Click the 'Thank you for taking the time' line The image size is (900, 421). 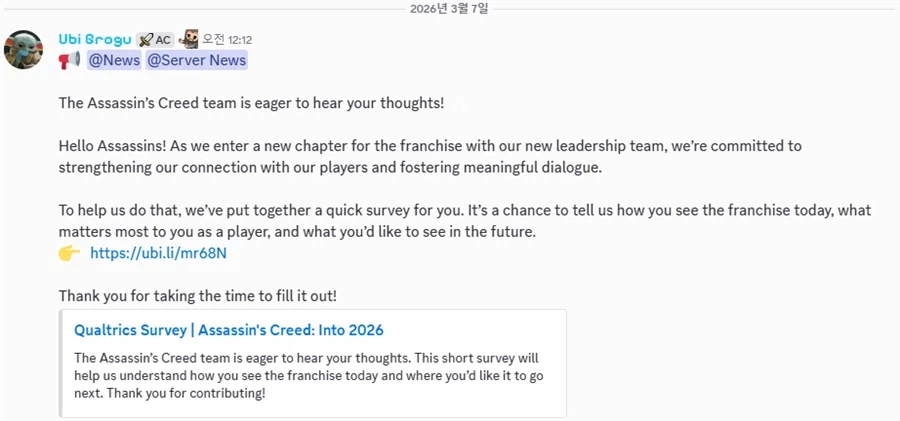[x=198, y=296]
